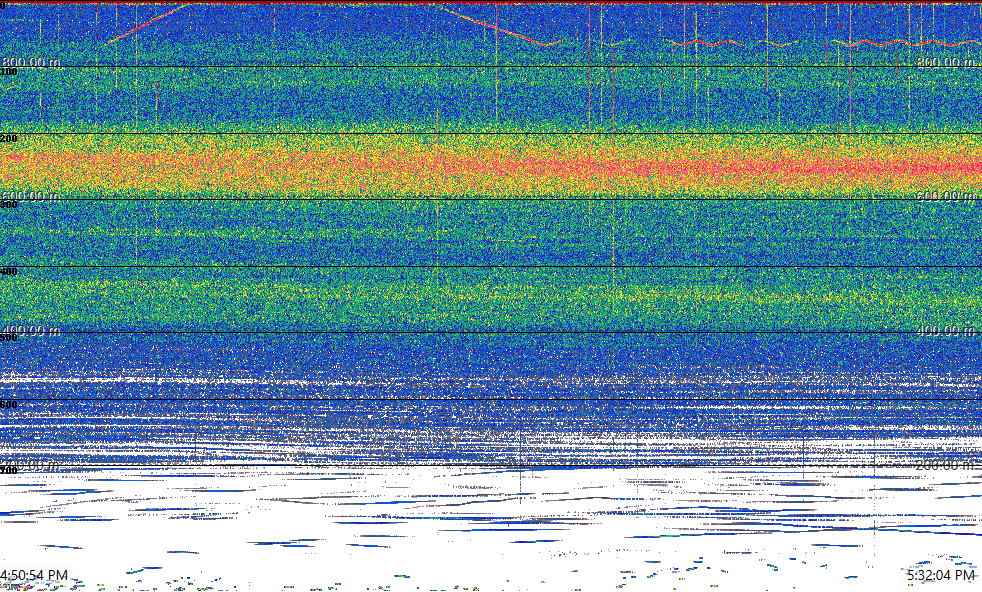
Task: Click the right-side 400.00 m range label
Action: pyautogui.click(x=947, y=330)
